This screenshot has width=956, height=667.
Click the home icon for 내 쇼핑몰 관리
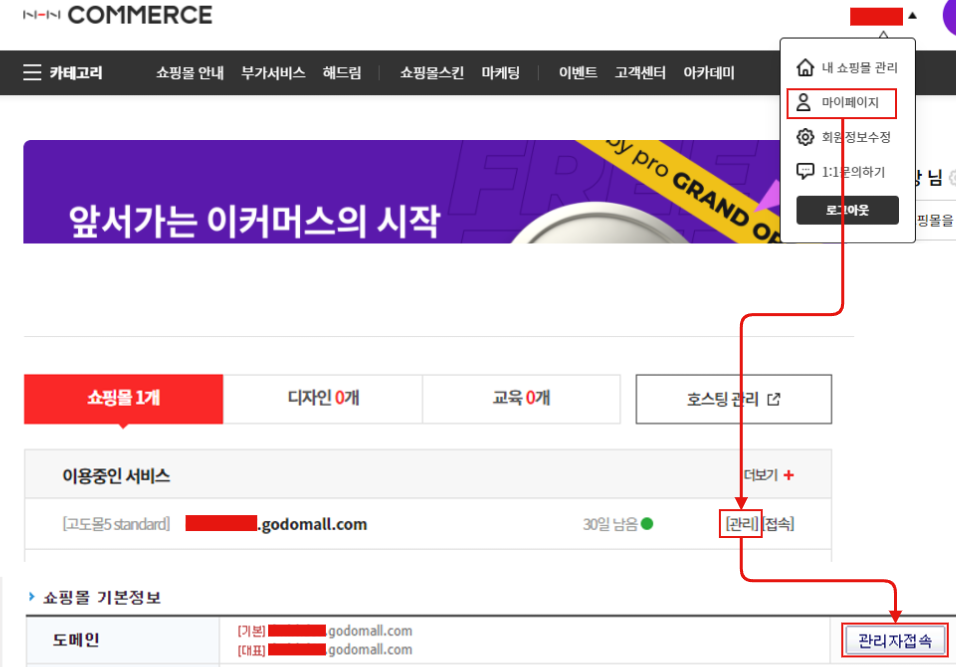click(x=805, y=67)
